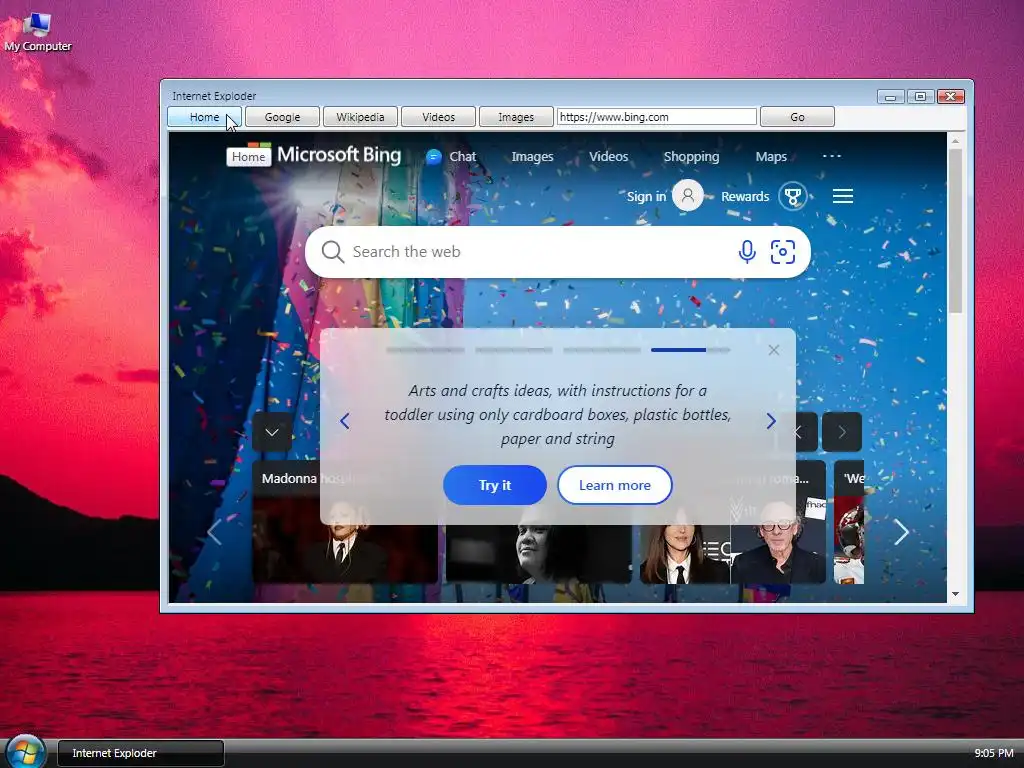Click the page vertical scrollbar thumb
The width and height of the screenshot is (1024, 768).
point(955,231)
